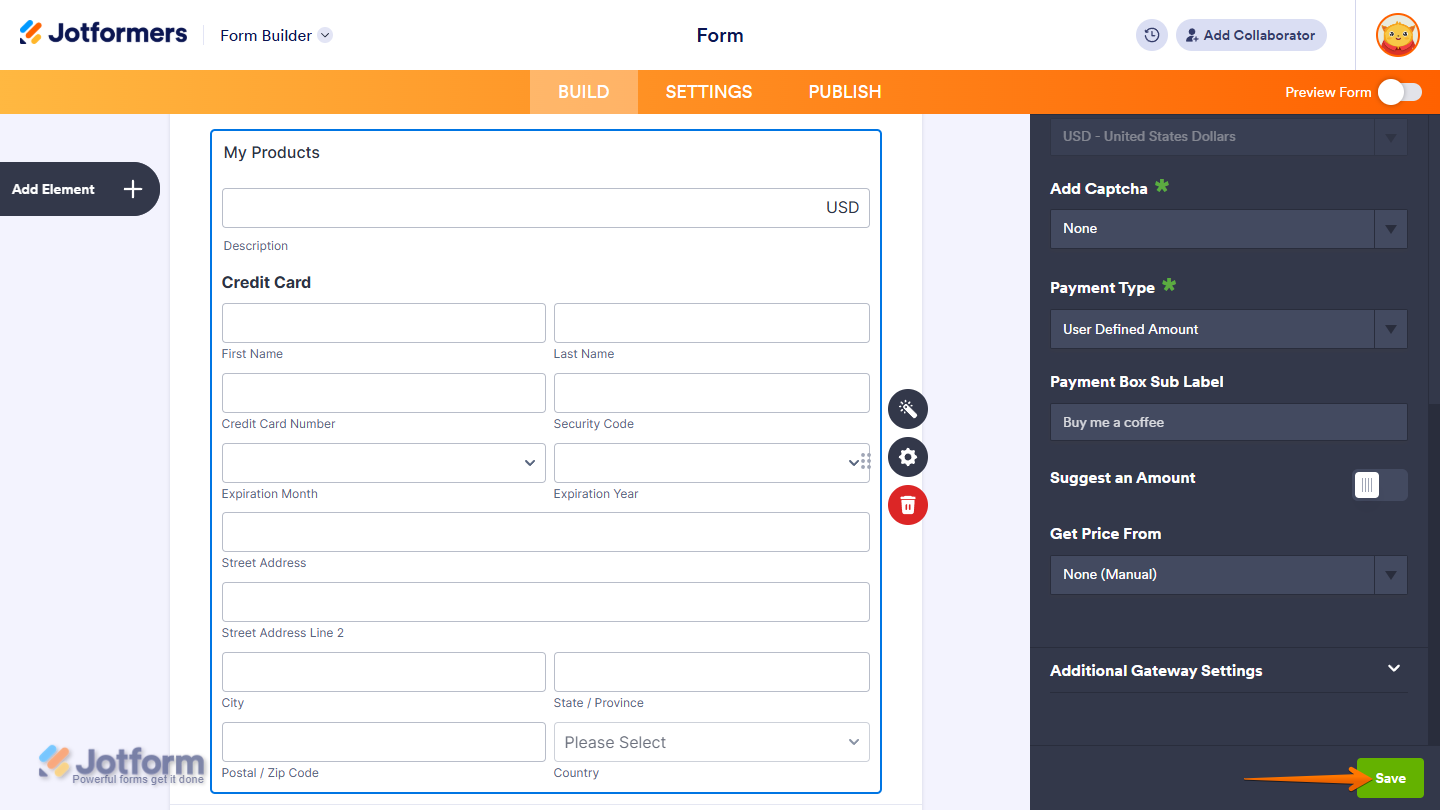View revision history via clock icon

1151,34
